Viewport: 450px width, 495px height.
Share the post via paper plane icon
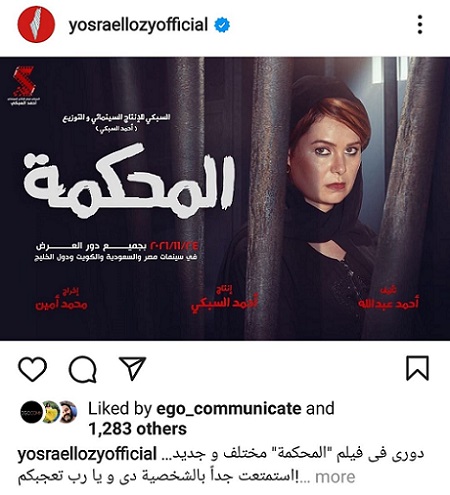pyautogui.click(x=132, y=368)
